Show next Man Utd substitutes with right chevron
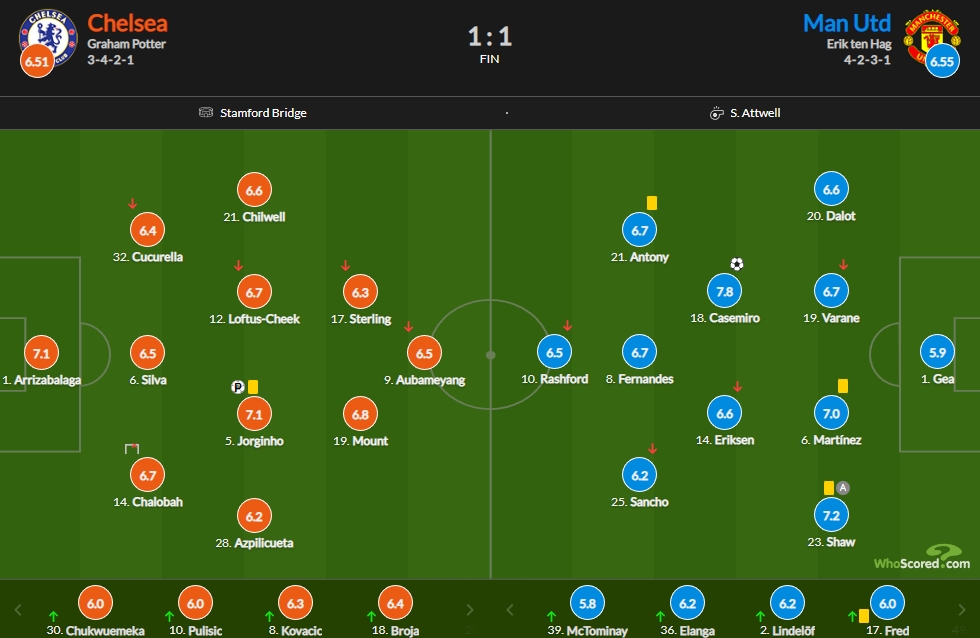This screenshot has width=980, height=638. (962, 609)
